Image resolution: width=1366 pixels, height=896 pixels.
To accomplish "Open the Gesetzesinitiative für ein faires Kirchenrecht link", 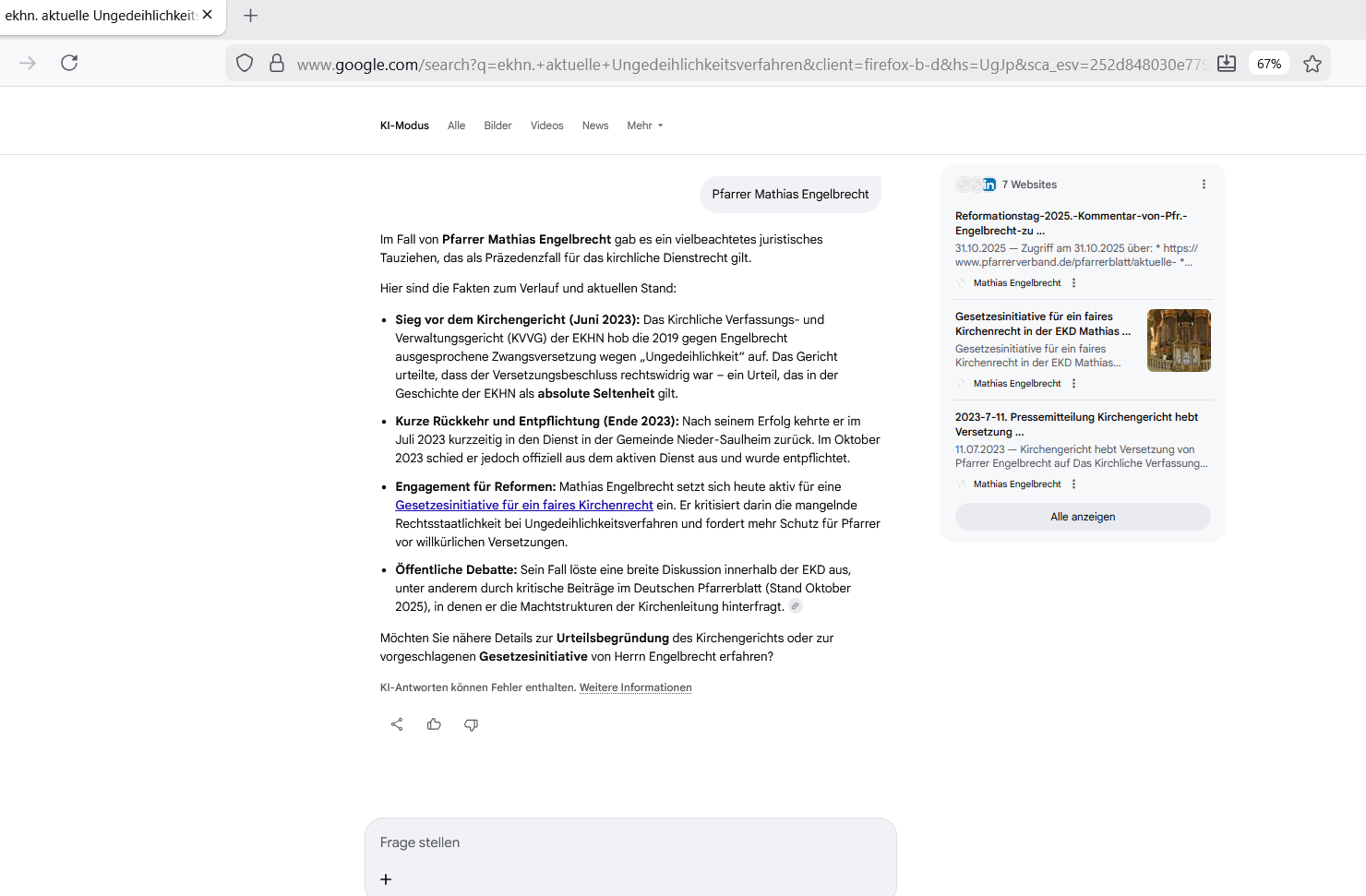I will coord(524,505).
